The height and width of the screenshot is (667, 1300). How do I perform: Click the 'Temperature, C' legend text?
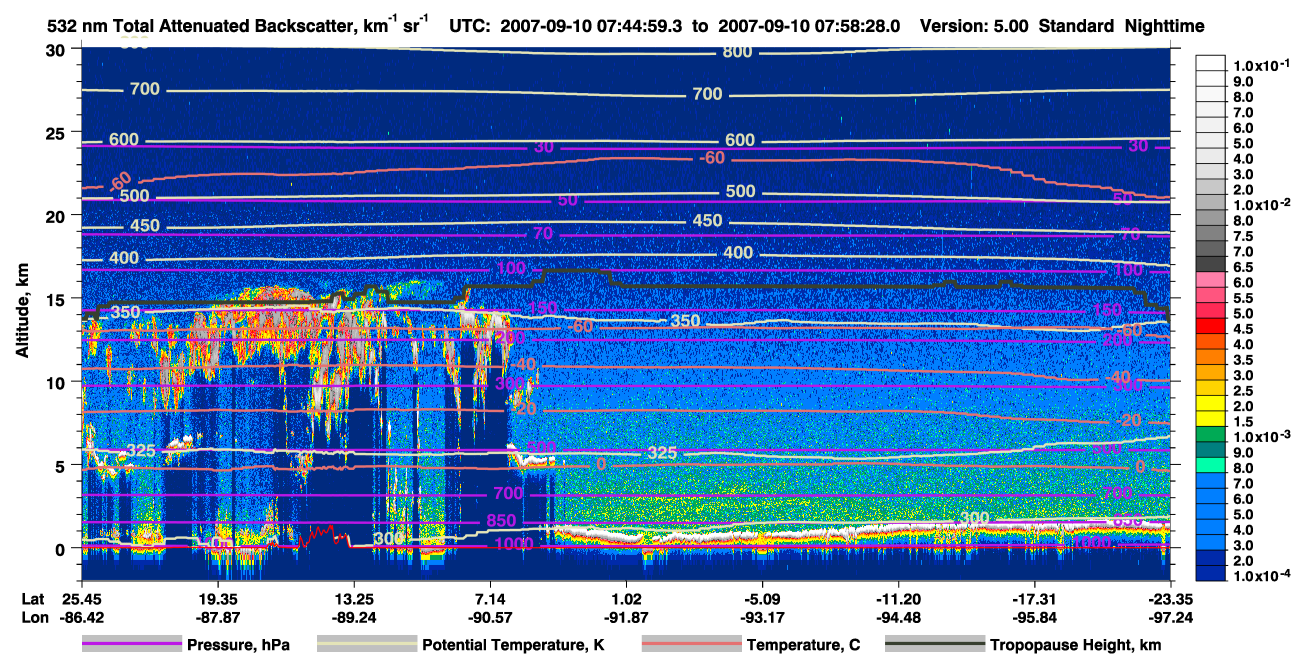point(803,645)
